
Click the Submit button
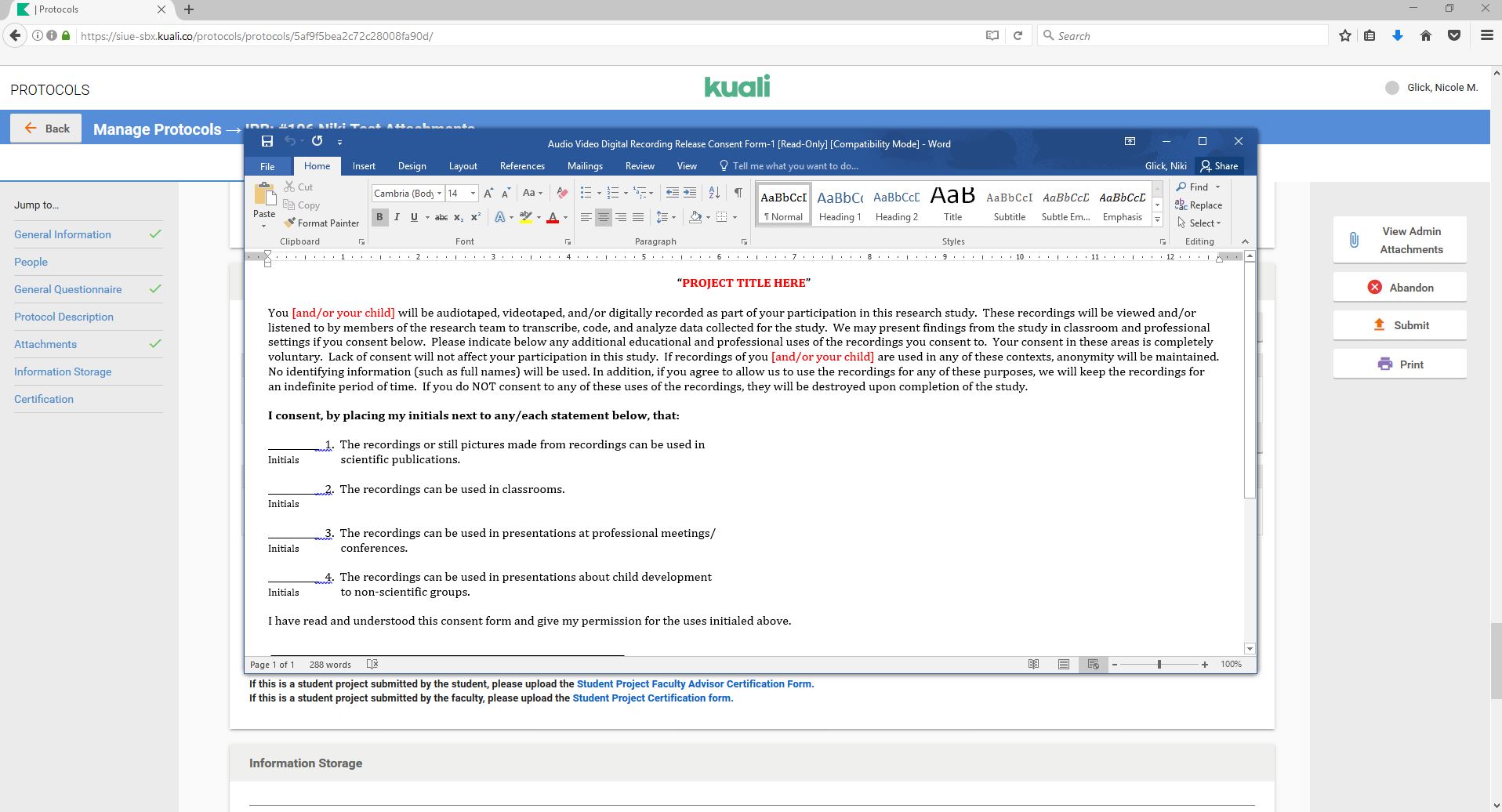click(1399, 325)
